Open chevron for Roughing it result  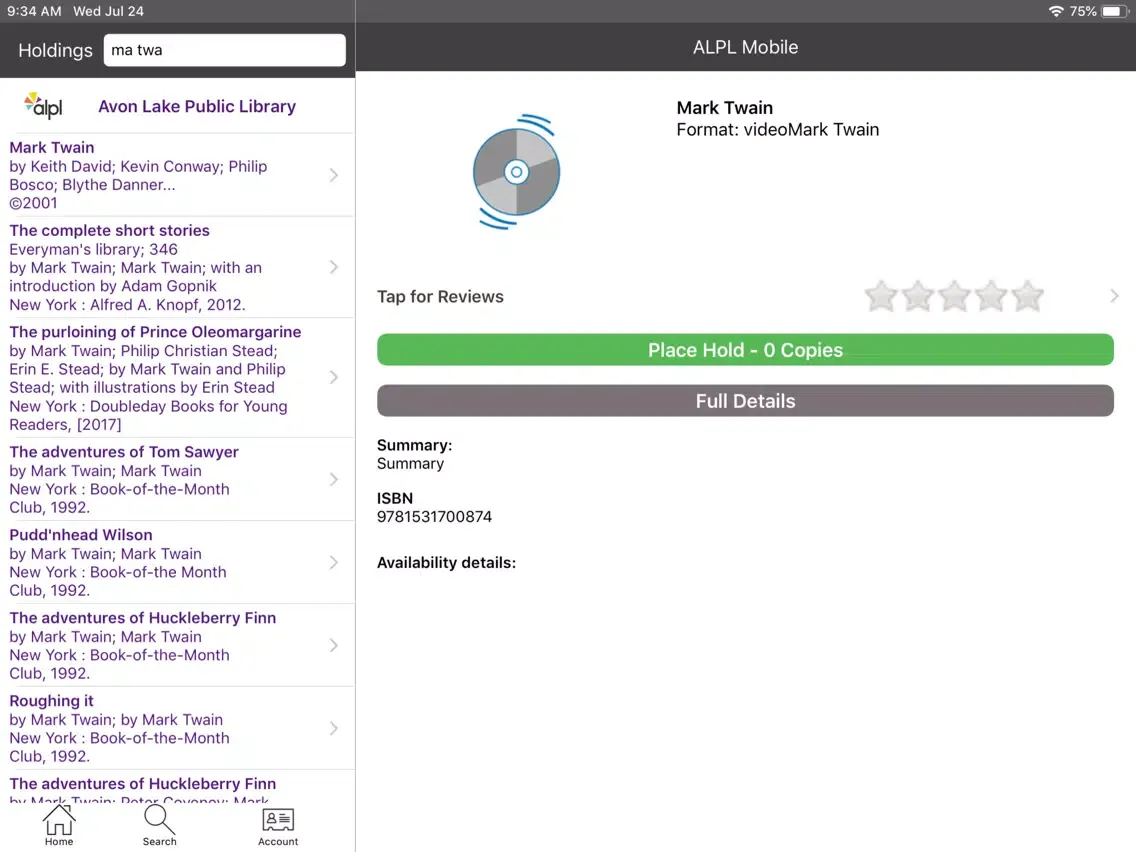click(334, 728)
